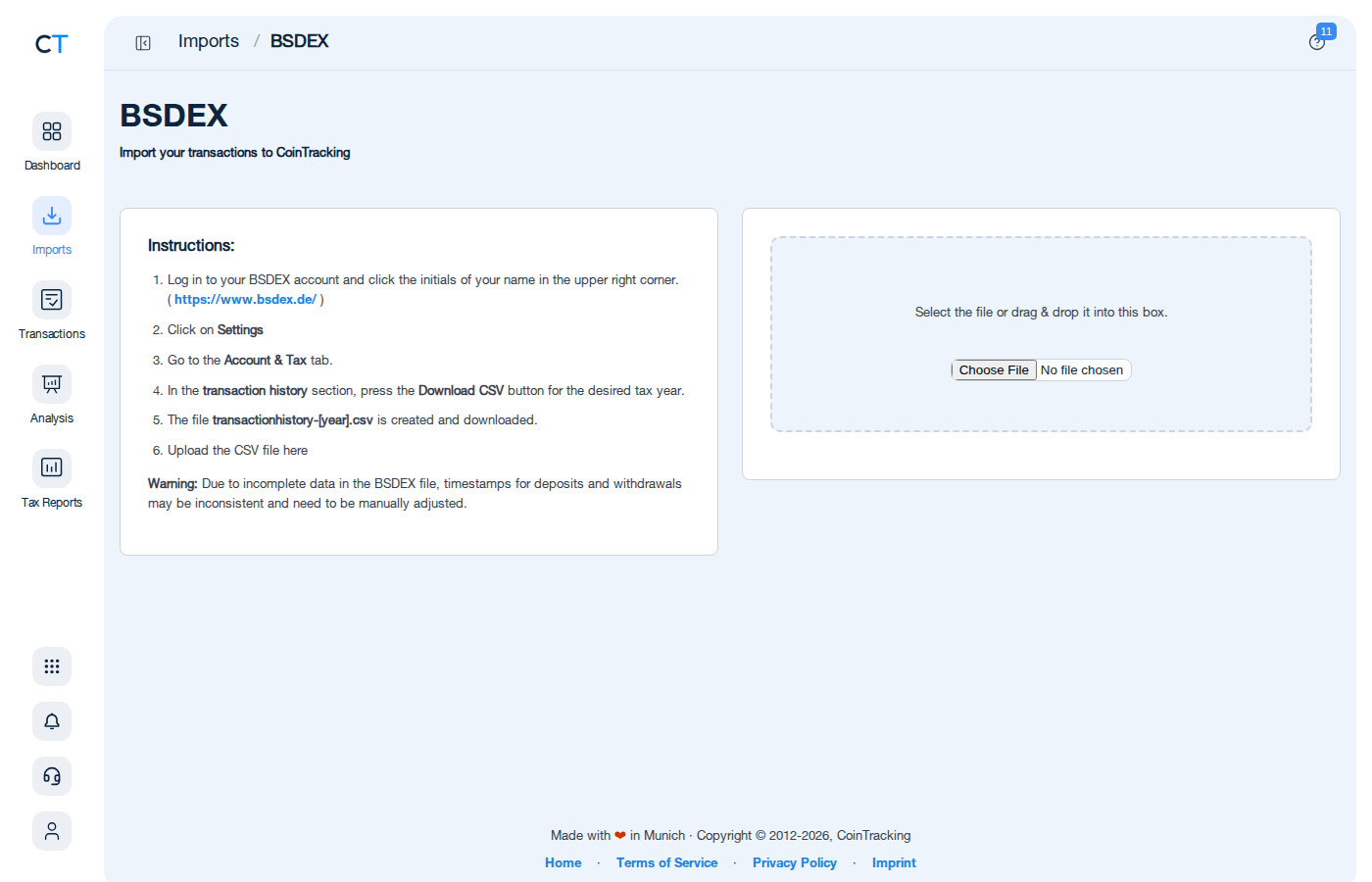Screen dimensions: 1372x882
Task: Open the apps grid icon in sidebar
Action: pos(52,666)
